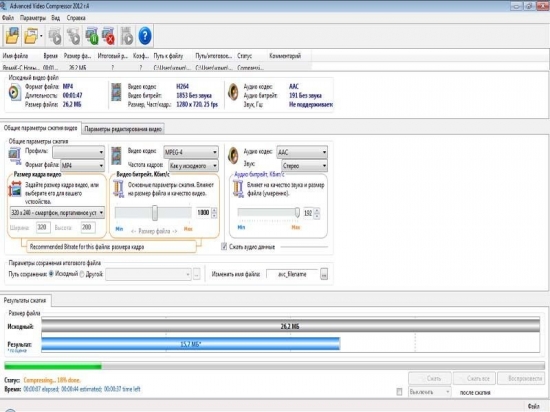
Task: Click the ellipsis button beside avc_filename
Action: coord(324,274)
